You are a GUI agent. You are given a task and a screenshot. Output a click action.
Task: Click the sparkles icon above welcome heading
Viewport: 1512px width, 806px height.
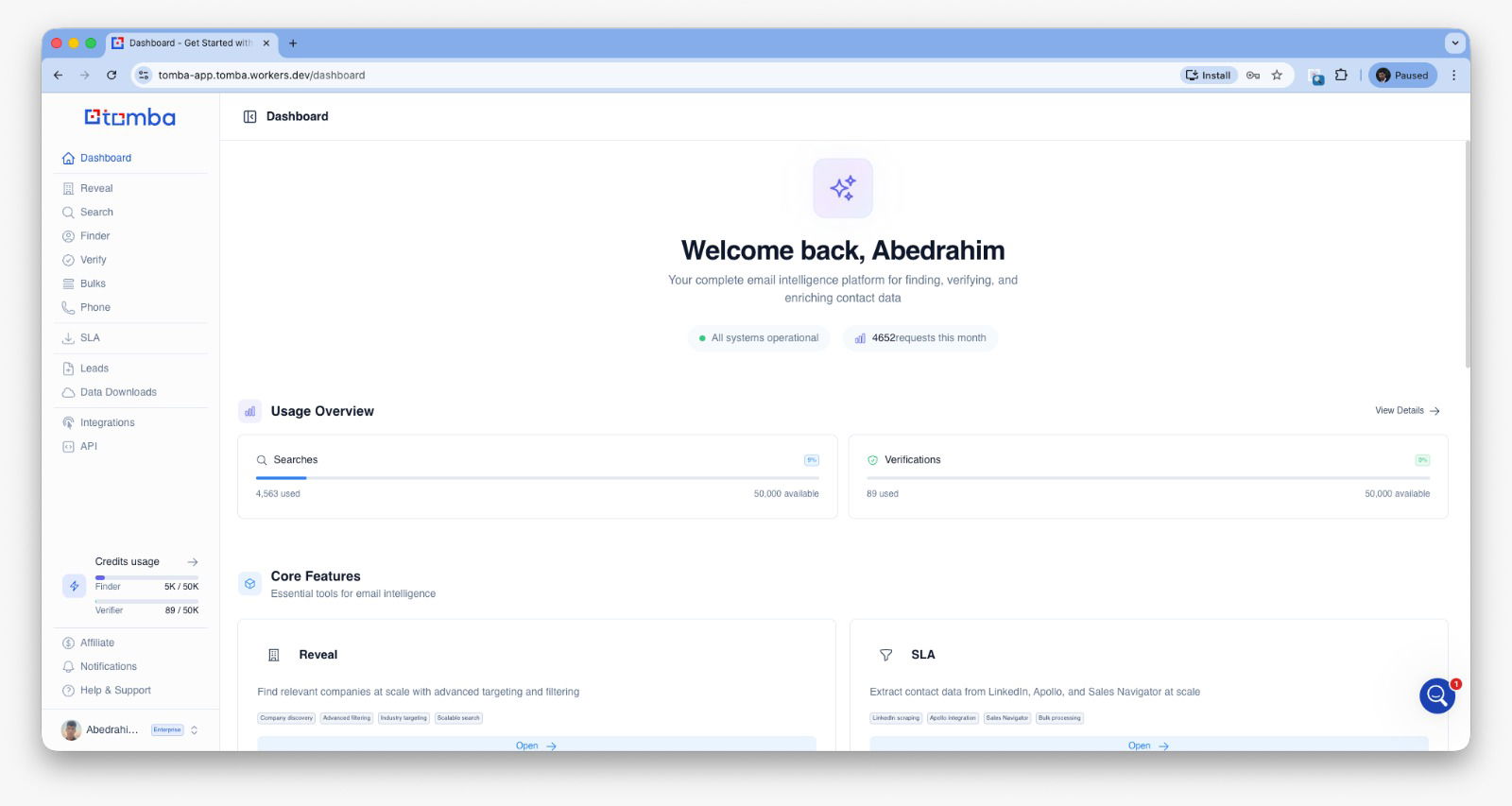pos(842,188)
